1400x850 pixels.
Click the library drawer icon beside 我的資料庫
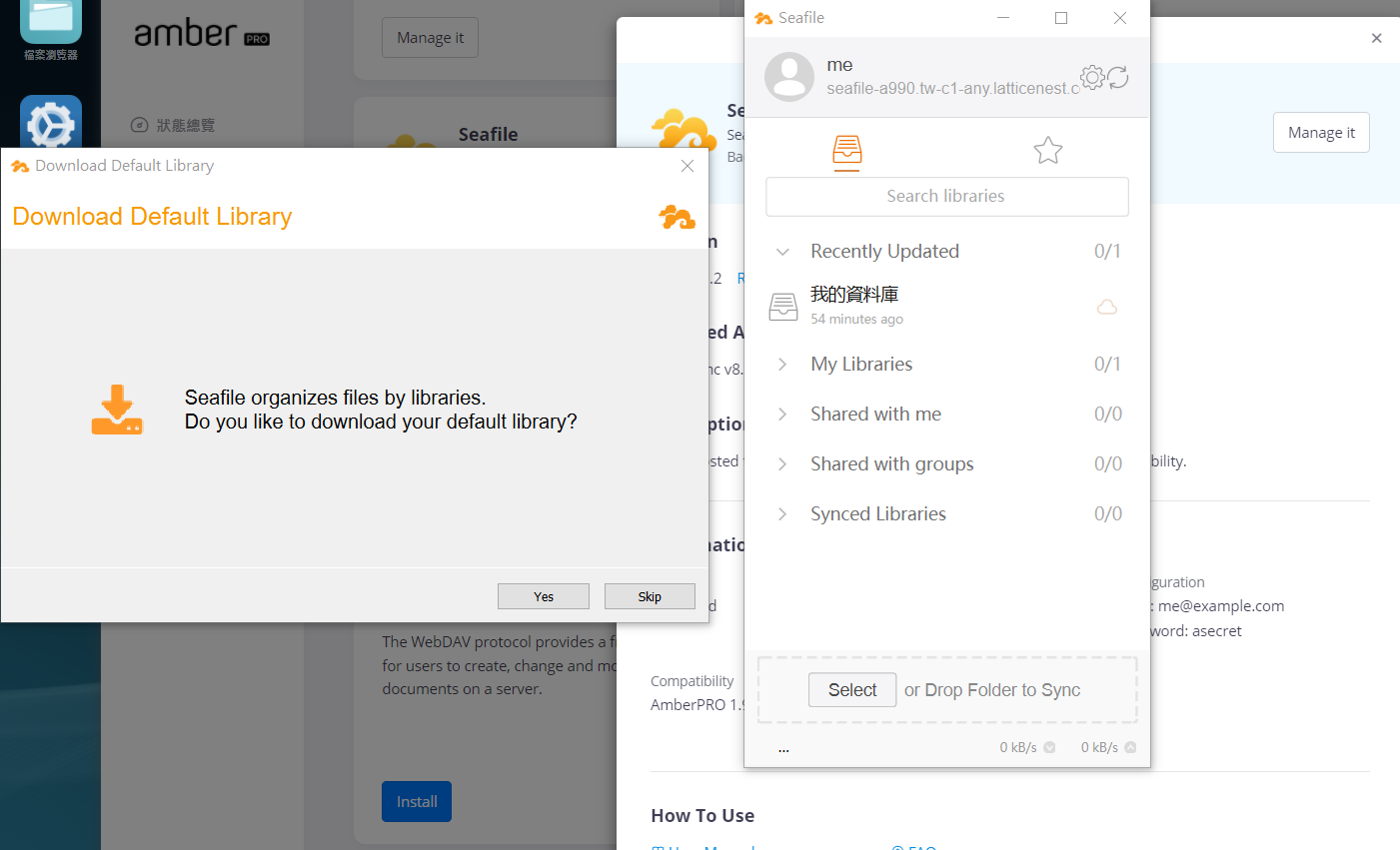tap(783, 307)
